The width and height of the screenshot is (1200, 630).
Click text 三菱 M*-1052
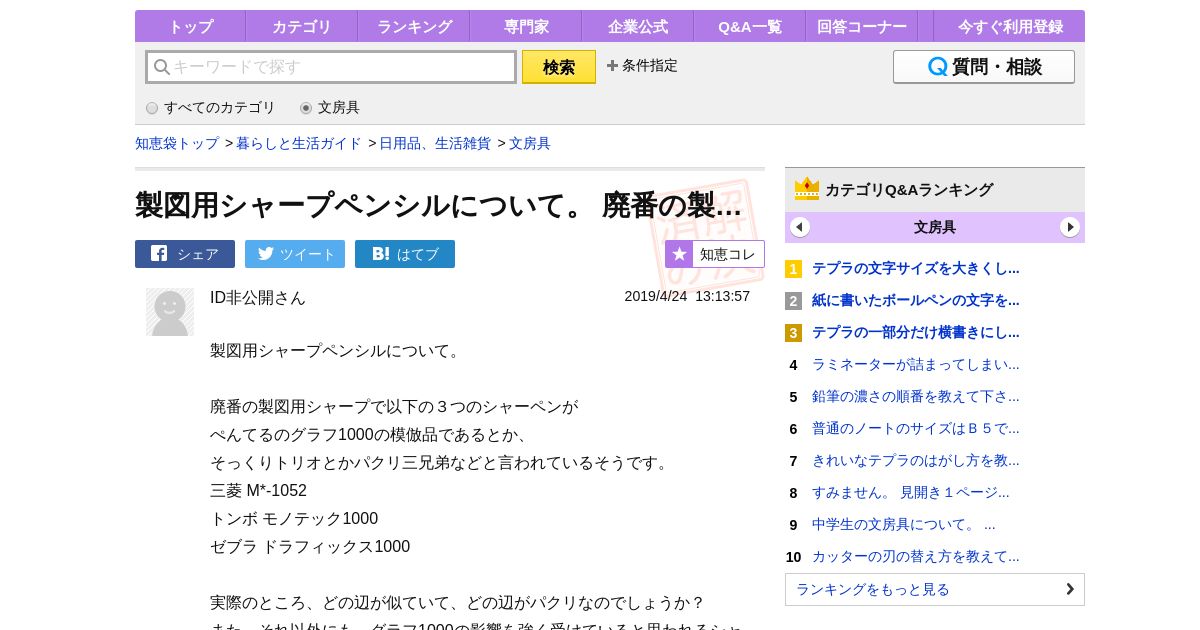[x=258, y=490]
